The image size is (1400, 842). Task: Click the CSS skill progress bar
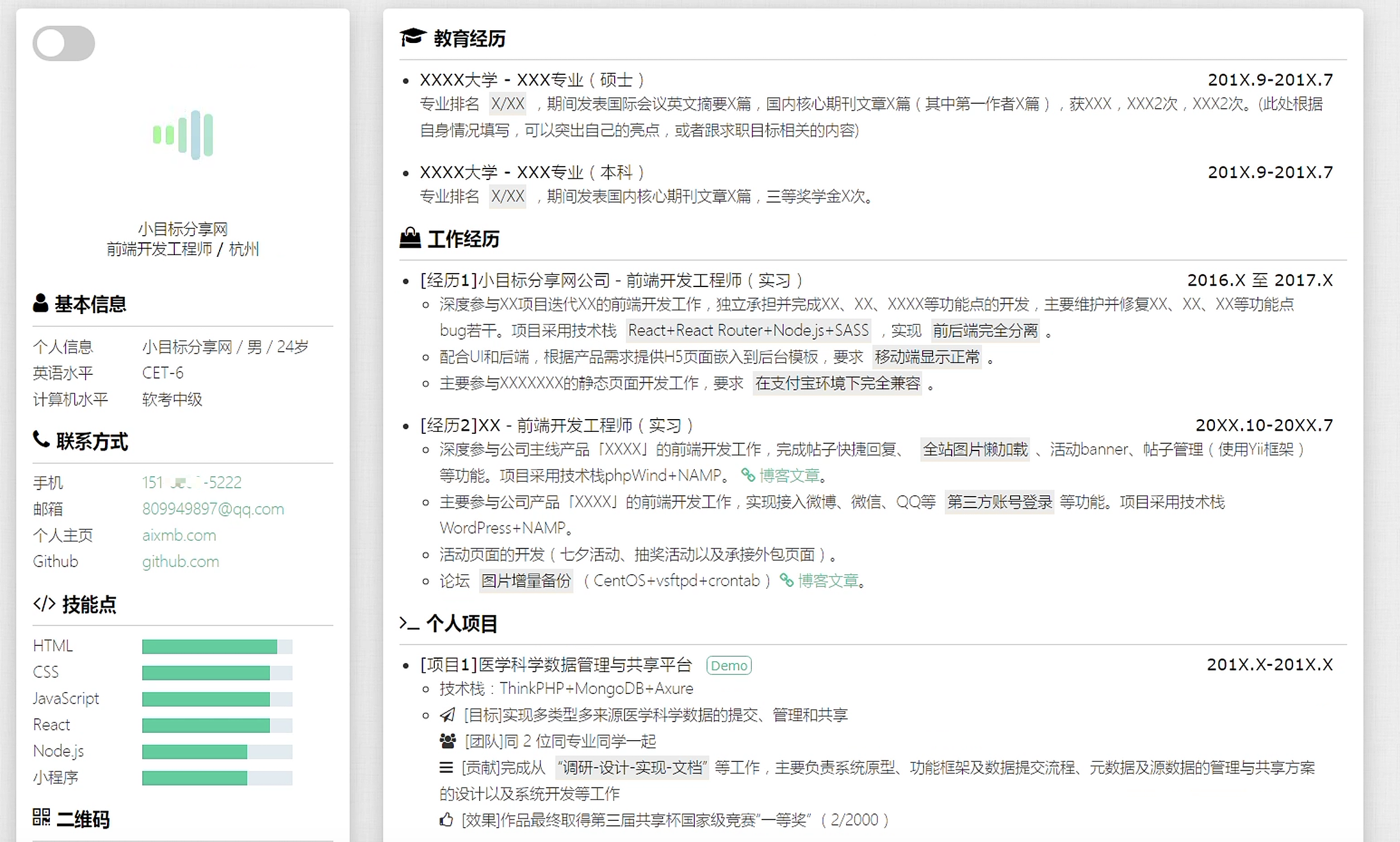(x=217, y=673)
